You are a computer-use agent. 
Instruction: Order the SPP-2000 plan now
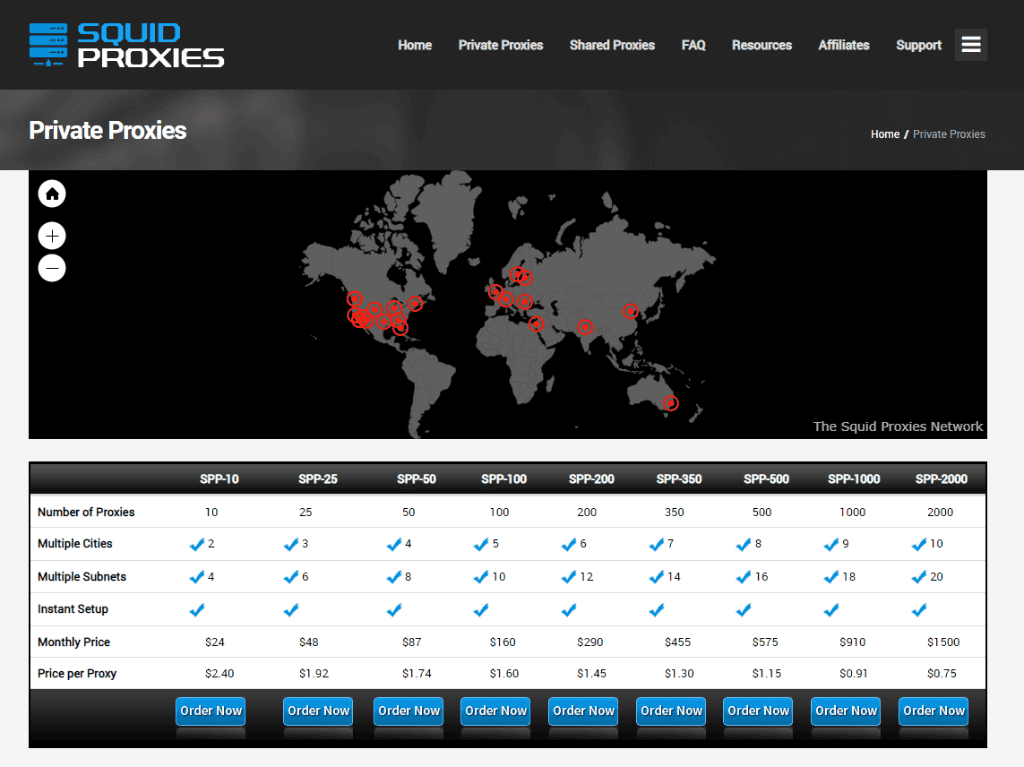tap(934, 711)
